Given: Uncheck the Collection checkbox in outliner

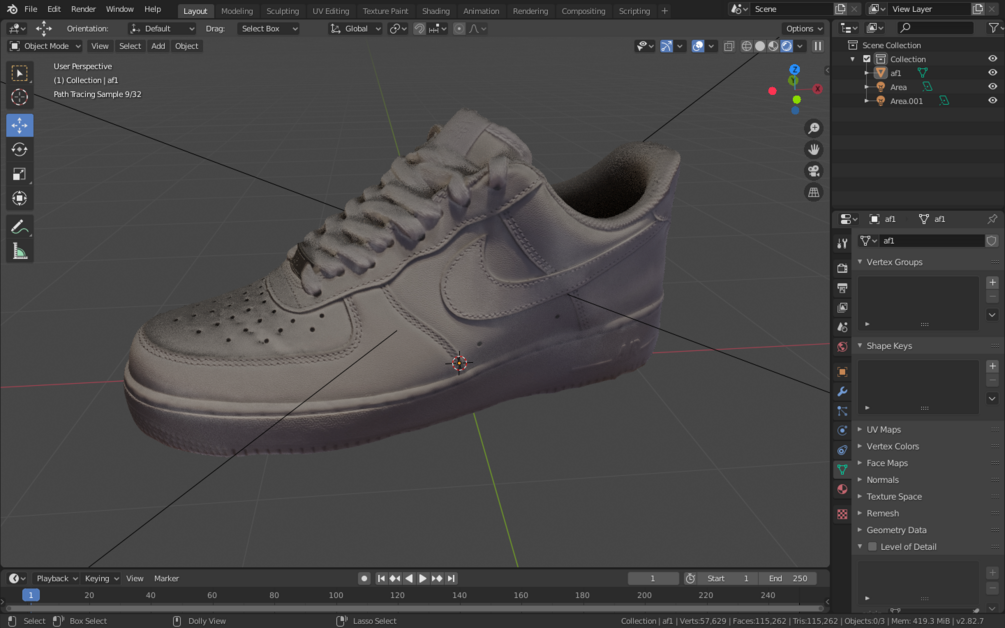Looking at the screenshot, I should coord(867,59).
